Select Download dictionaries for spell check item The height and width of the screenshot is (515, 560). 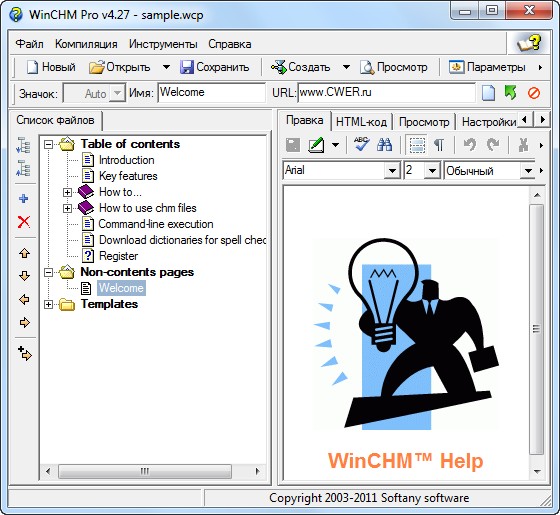pos(182,240)
